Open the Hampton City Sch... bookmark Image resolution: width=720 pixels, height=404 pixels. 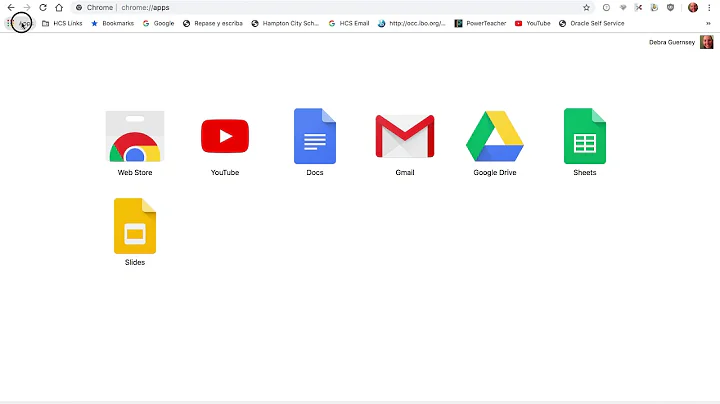tap(285, 23)
